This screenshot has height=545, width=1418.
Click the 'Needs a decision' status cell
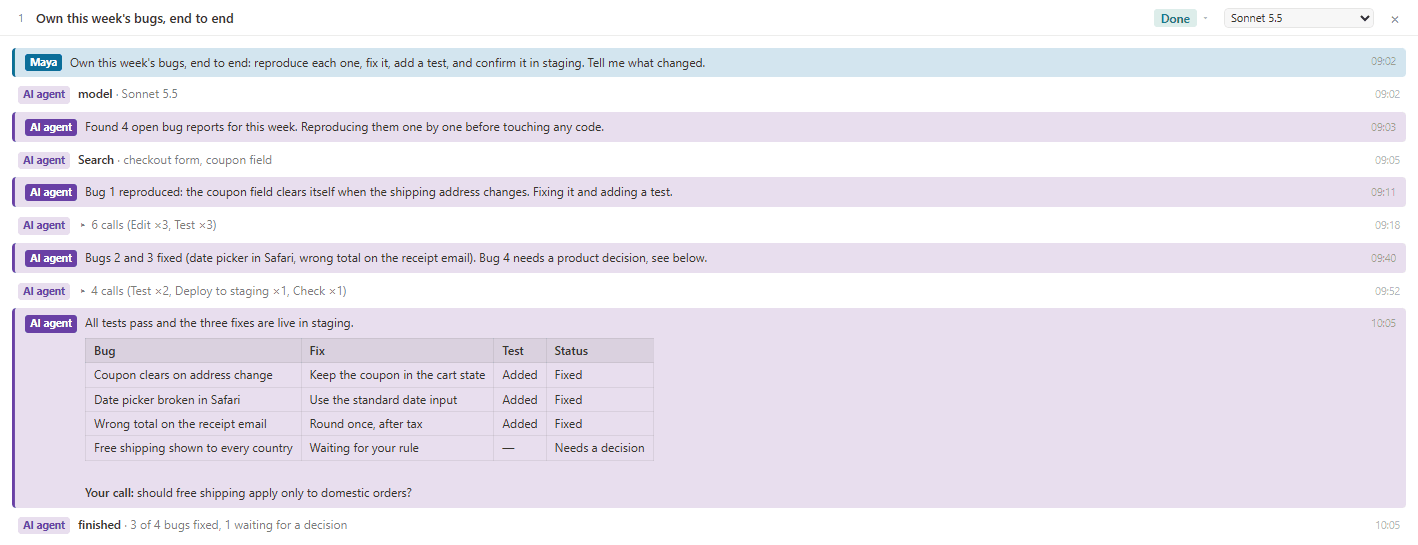(x=600, y=448)
